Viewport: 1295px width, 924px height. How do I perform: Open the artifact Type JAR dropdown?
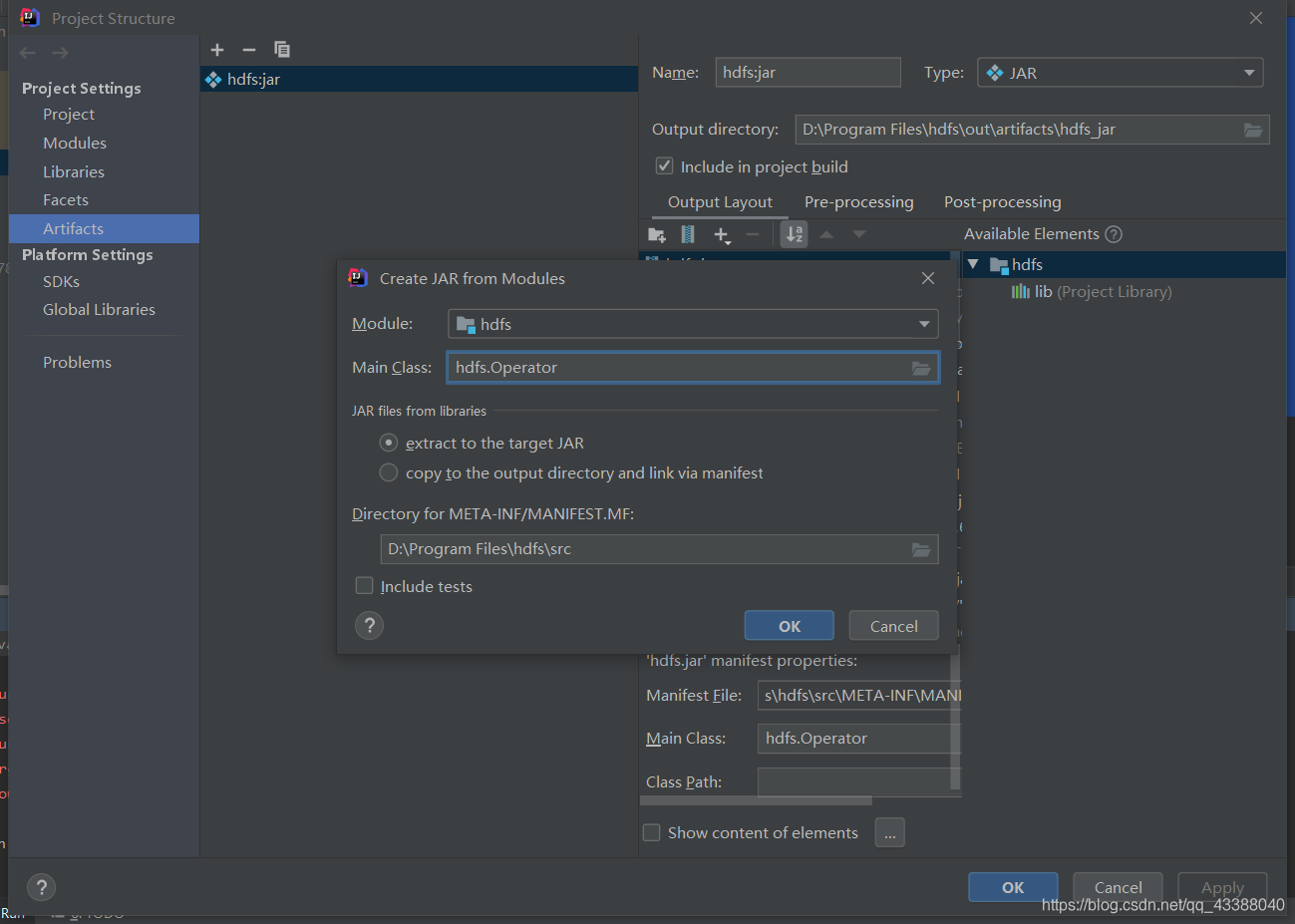click(1121, 73)
